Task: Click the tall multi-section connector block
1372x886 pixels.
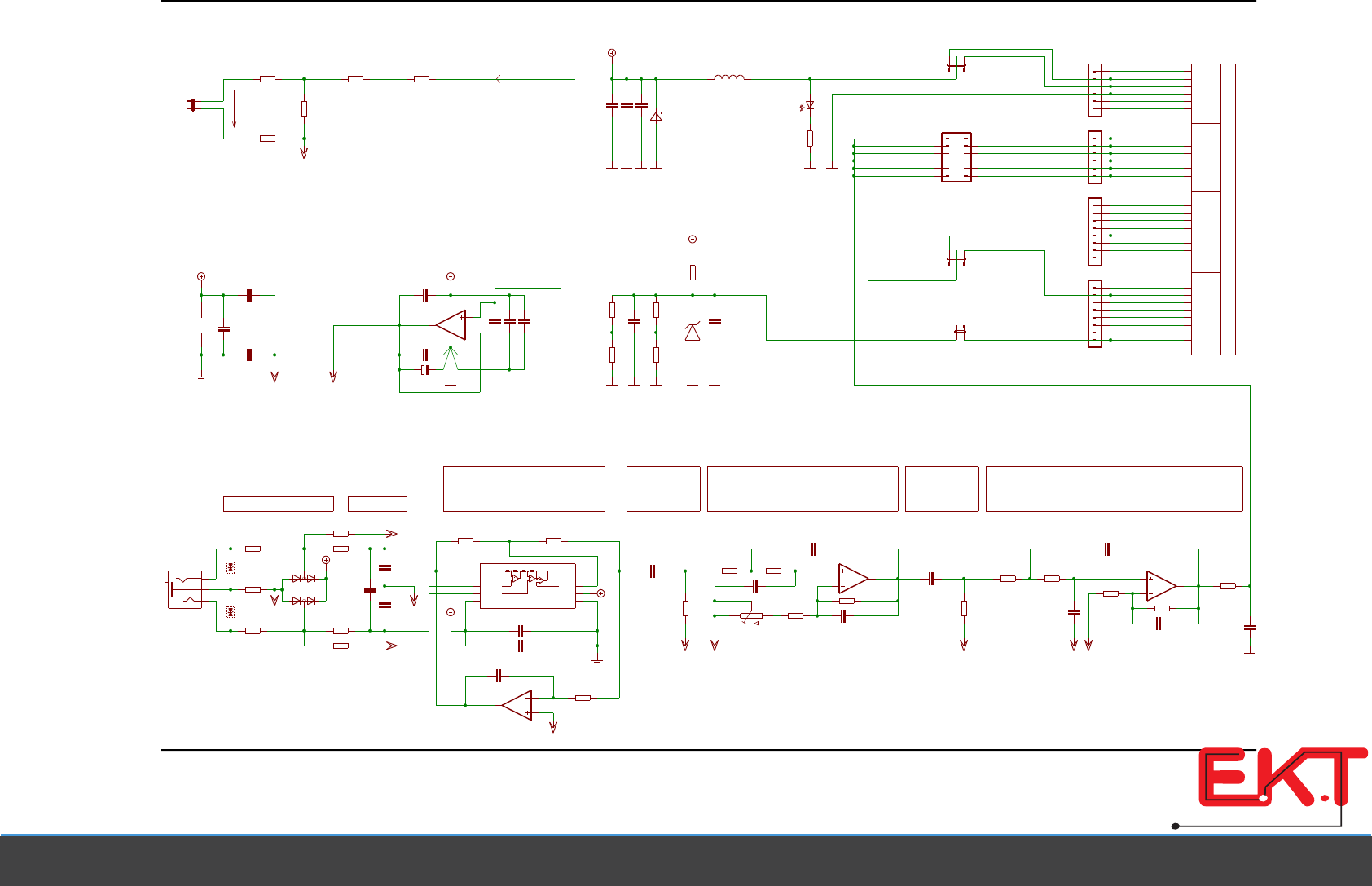Action: point(1213,209)
